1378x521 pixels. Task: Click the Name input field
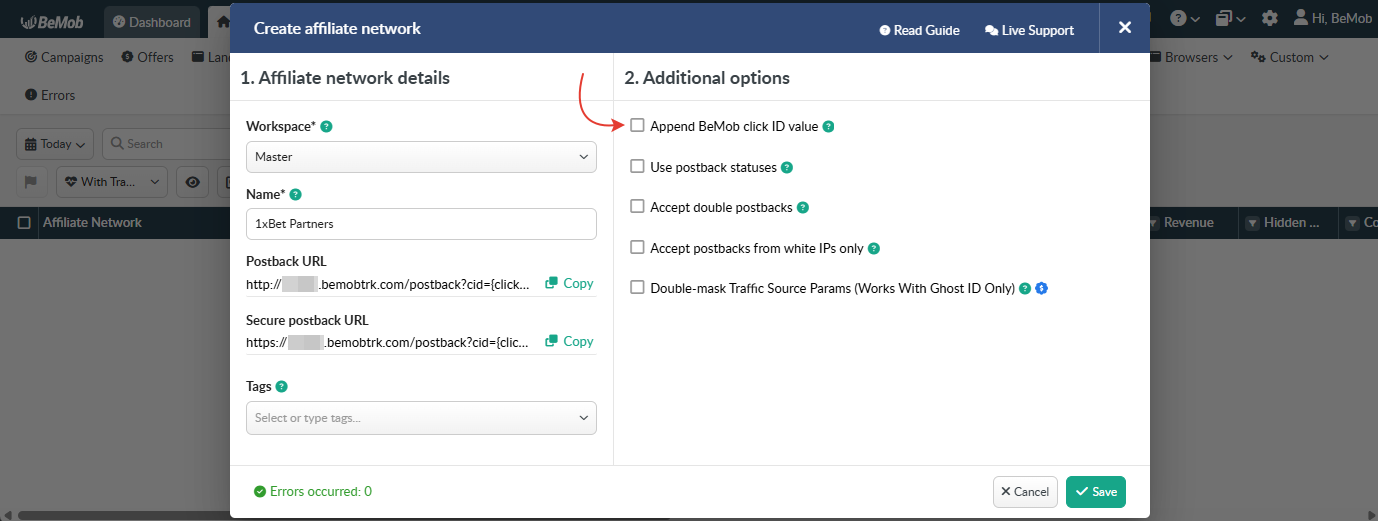coord(421,224)
